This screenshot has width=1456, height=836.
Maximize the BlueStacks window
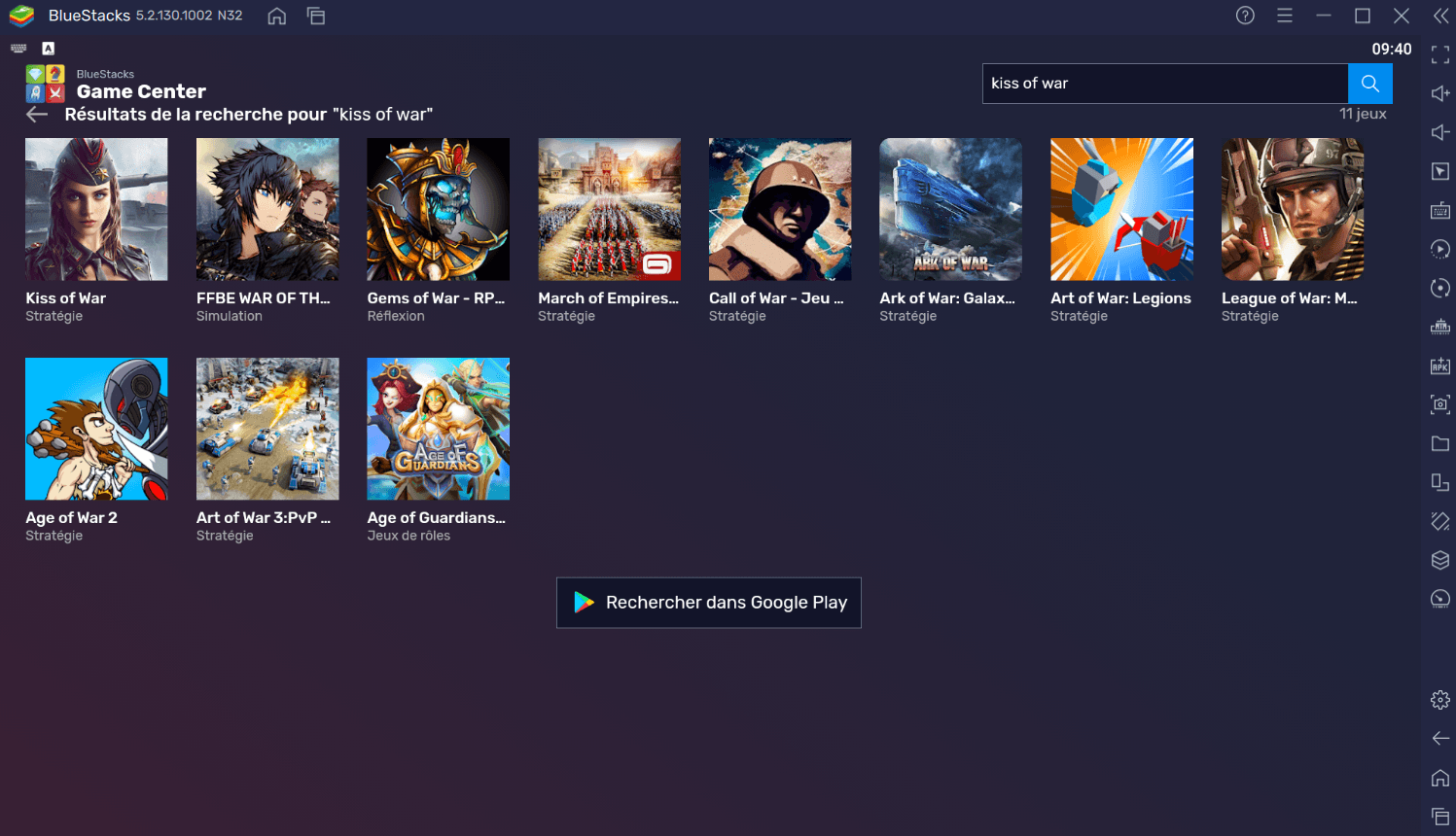coord(1363,16)
